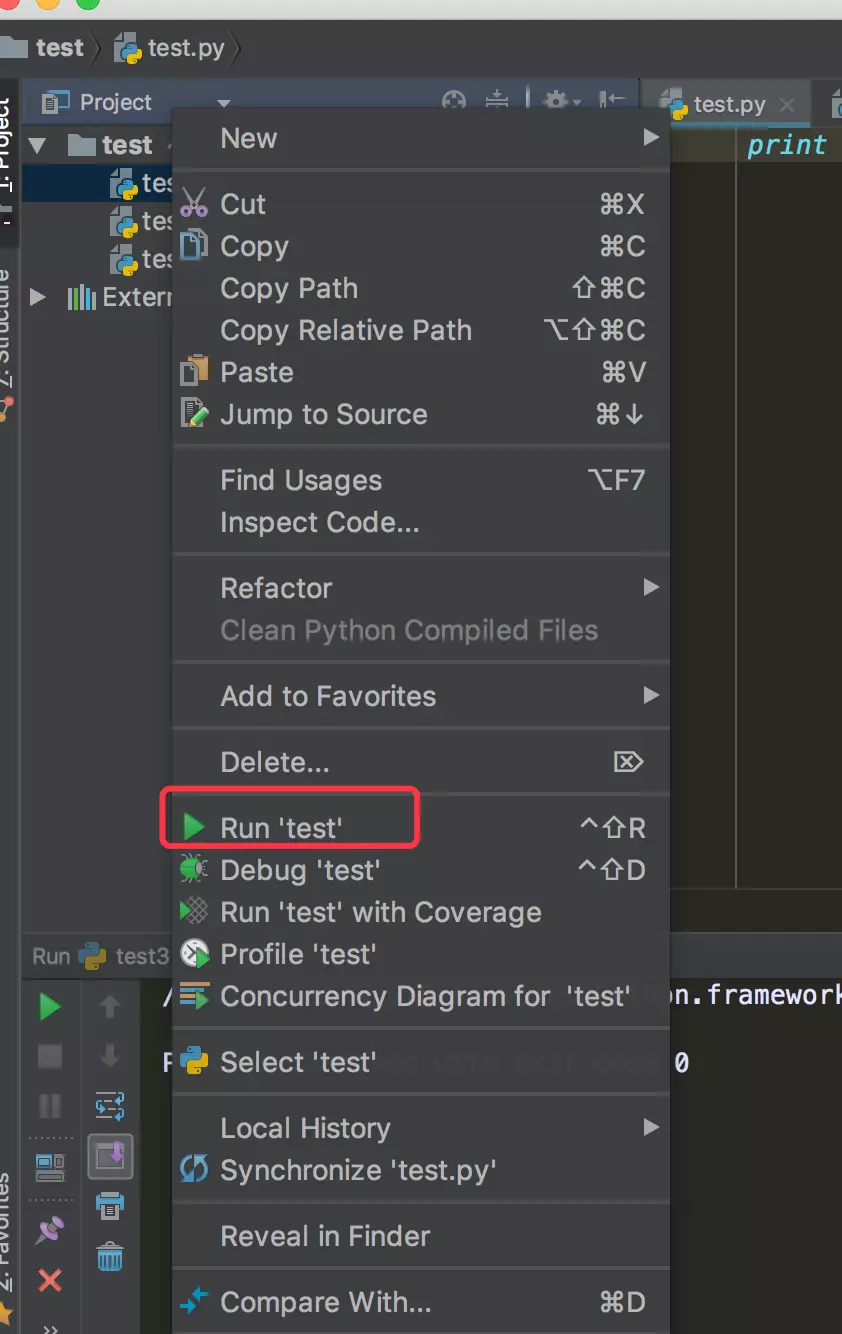Expand the External Libraries node

pos(38,297)
